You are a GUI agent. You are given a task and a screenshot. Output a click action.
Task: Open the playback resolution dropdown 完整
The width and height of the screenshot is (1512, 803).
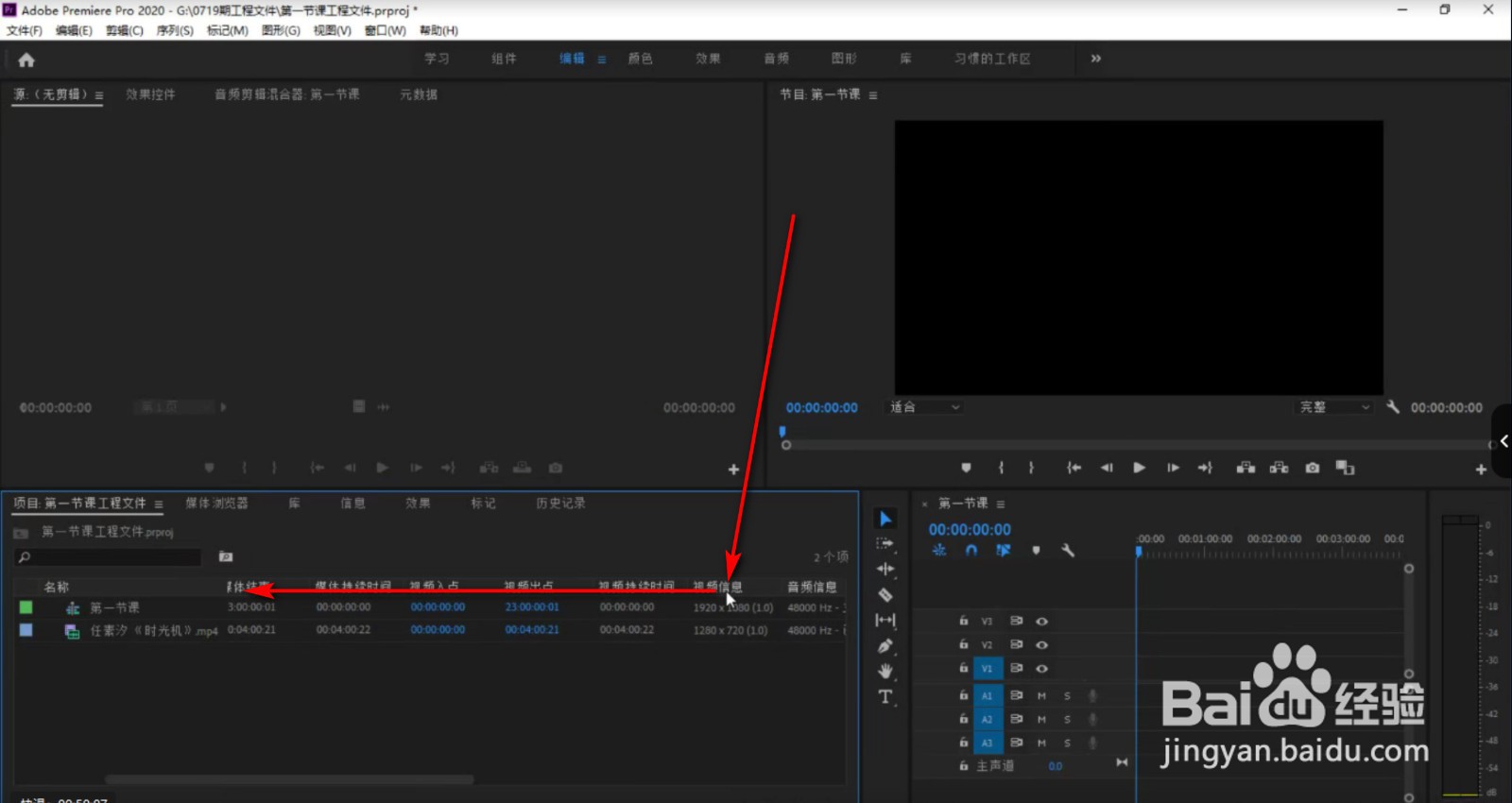tap(1333, 407)
